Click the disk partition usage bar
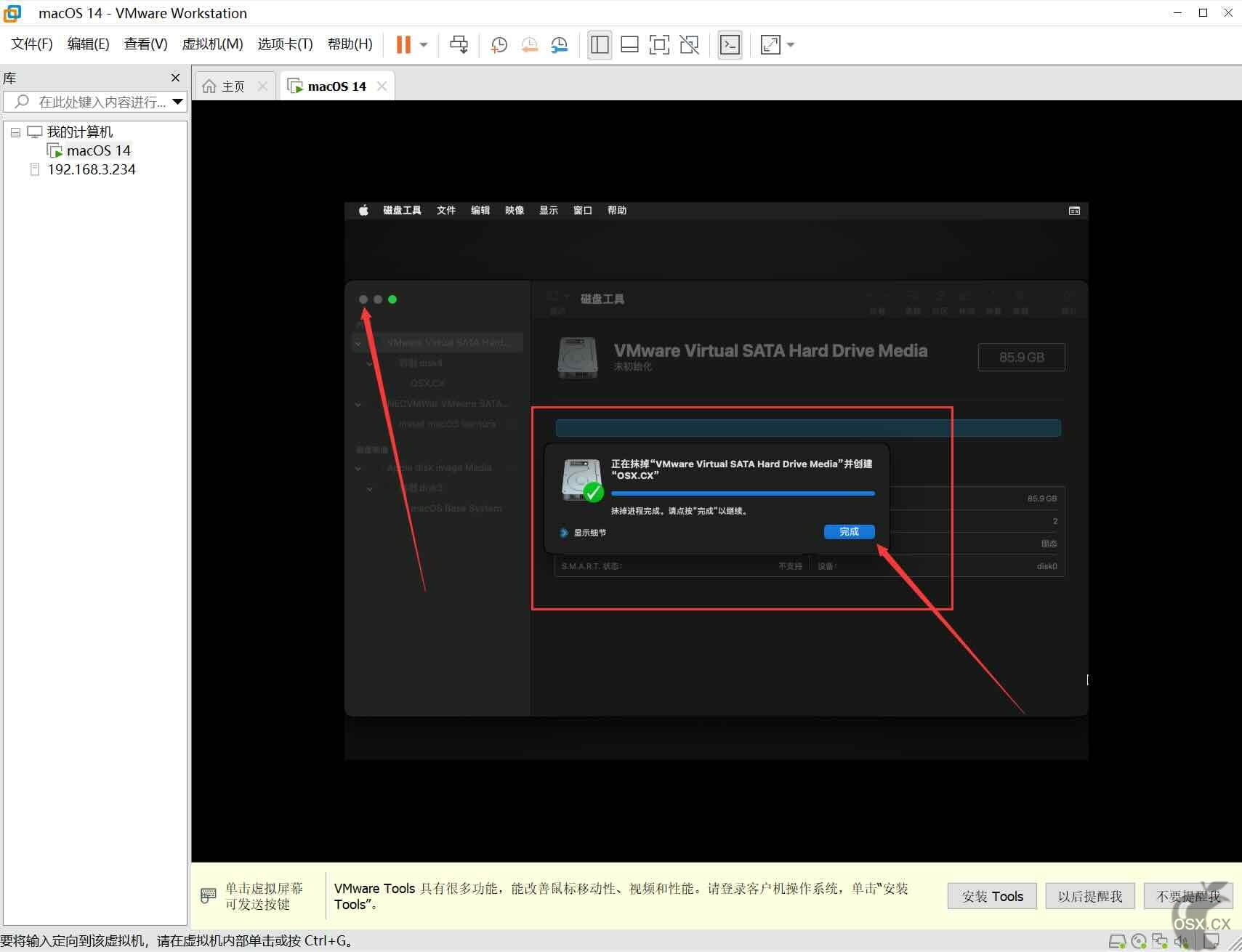 tap(808, 428)
